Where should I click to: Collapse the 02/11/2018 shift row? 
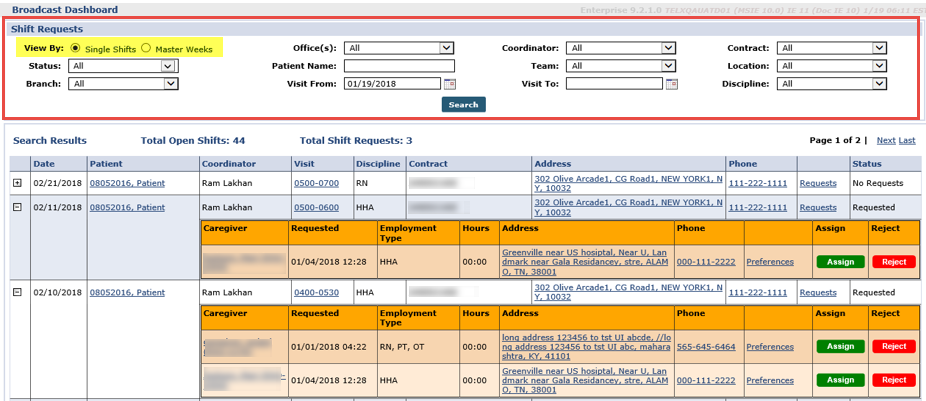[x=17, y=207]
